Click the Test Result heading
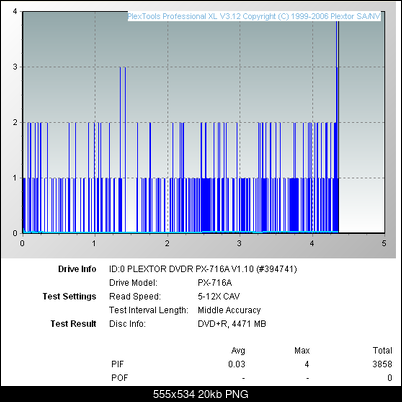Screen dimensions: 402x402 [73, 324]
